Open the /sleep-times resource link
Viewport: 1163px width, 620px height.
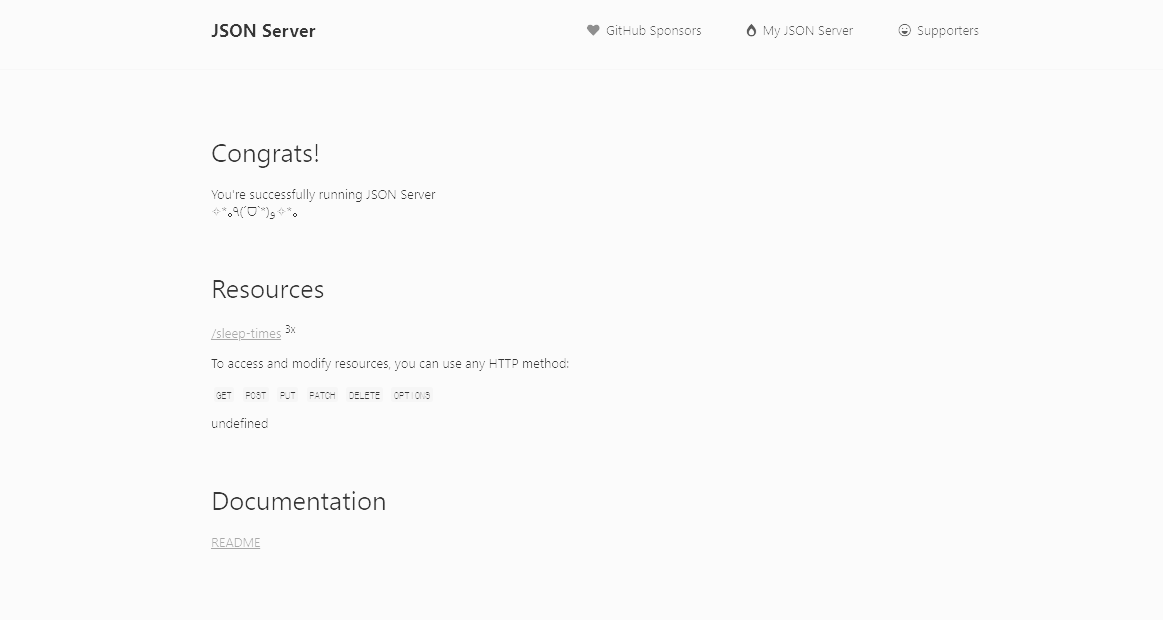(x=246, y=334)
